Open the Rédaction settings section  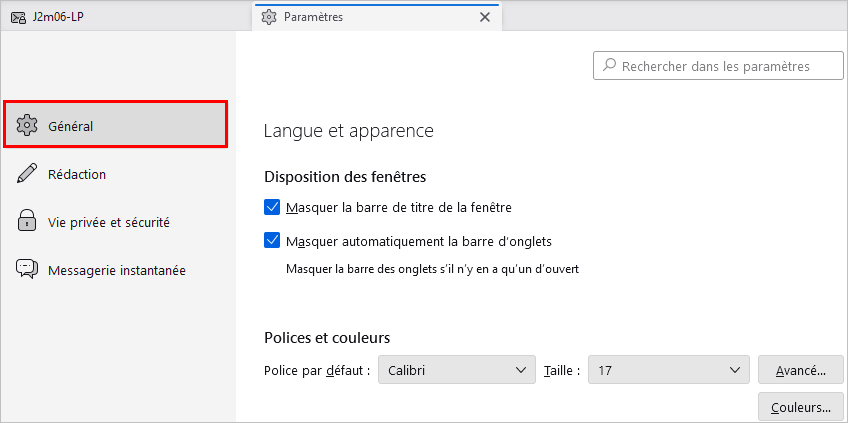(77, 174)
